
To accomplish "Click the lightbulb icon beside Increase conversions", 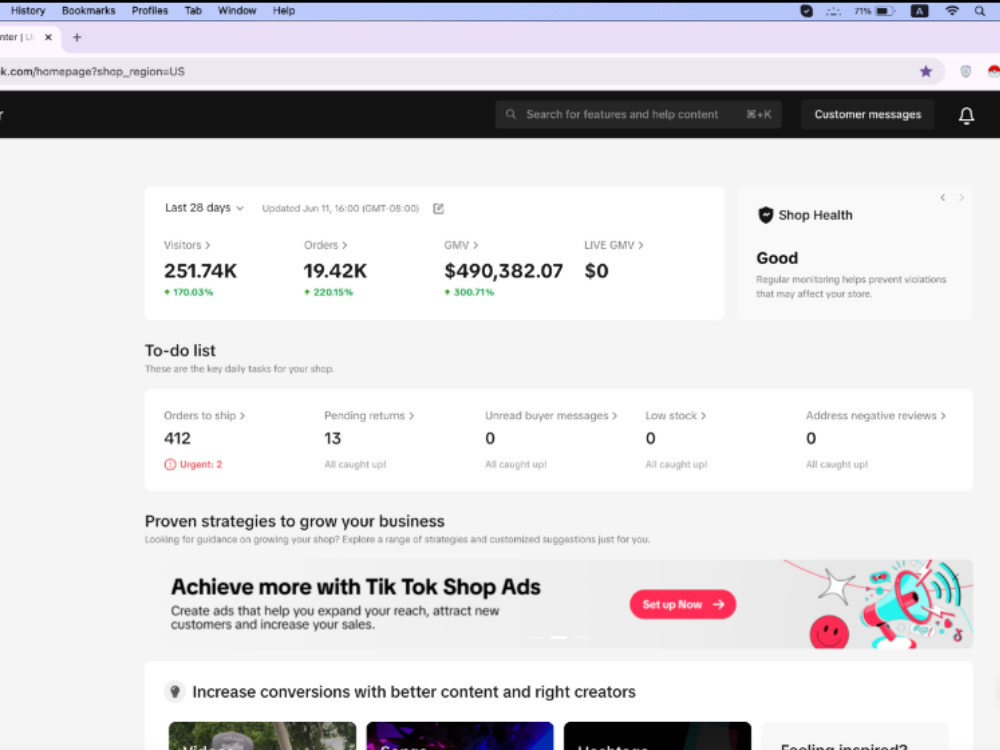I will click(175, 691).
